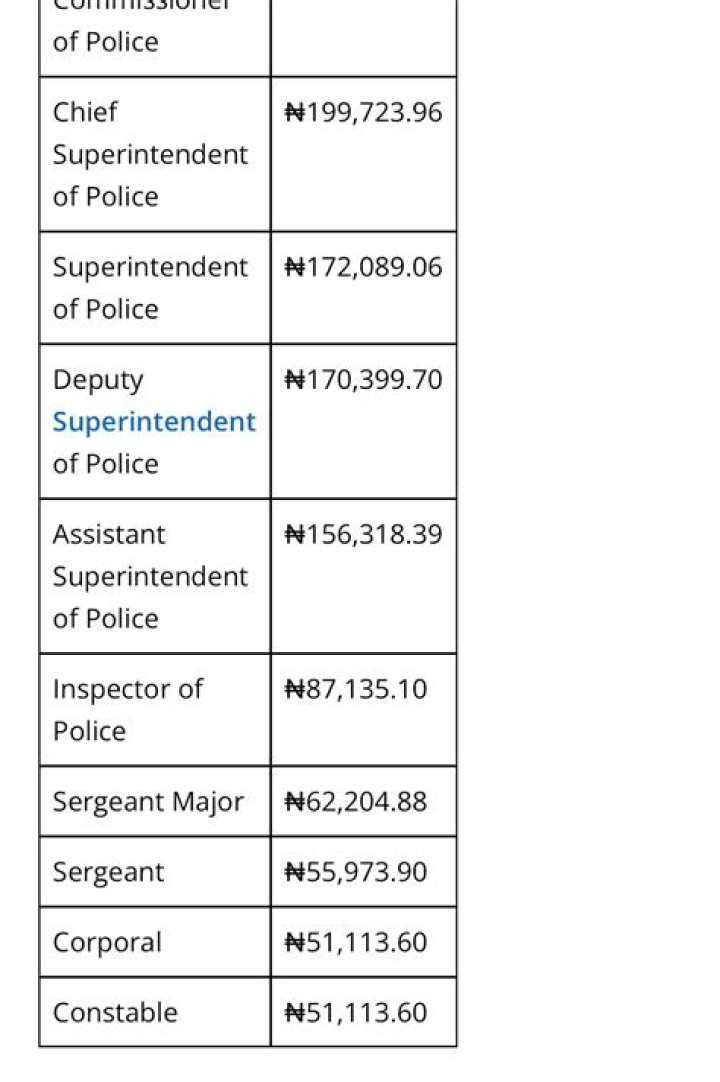Click the ₦55,973.90 salary cell
The height and width of the screenshot is (1082, 720).
click(356, 872)
